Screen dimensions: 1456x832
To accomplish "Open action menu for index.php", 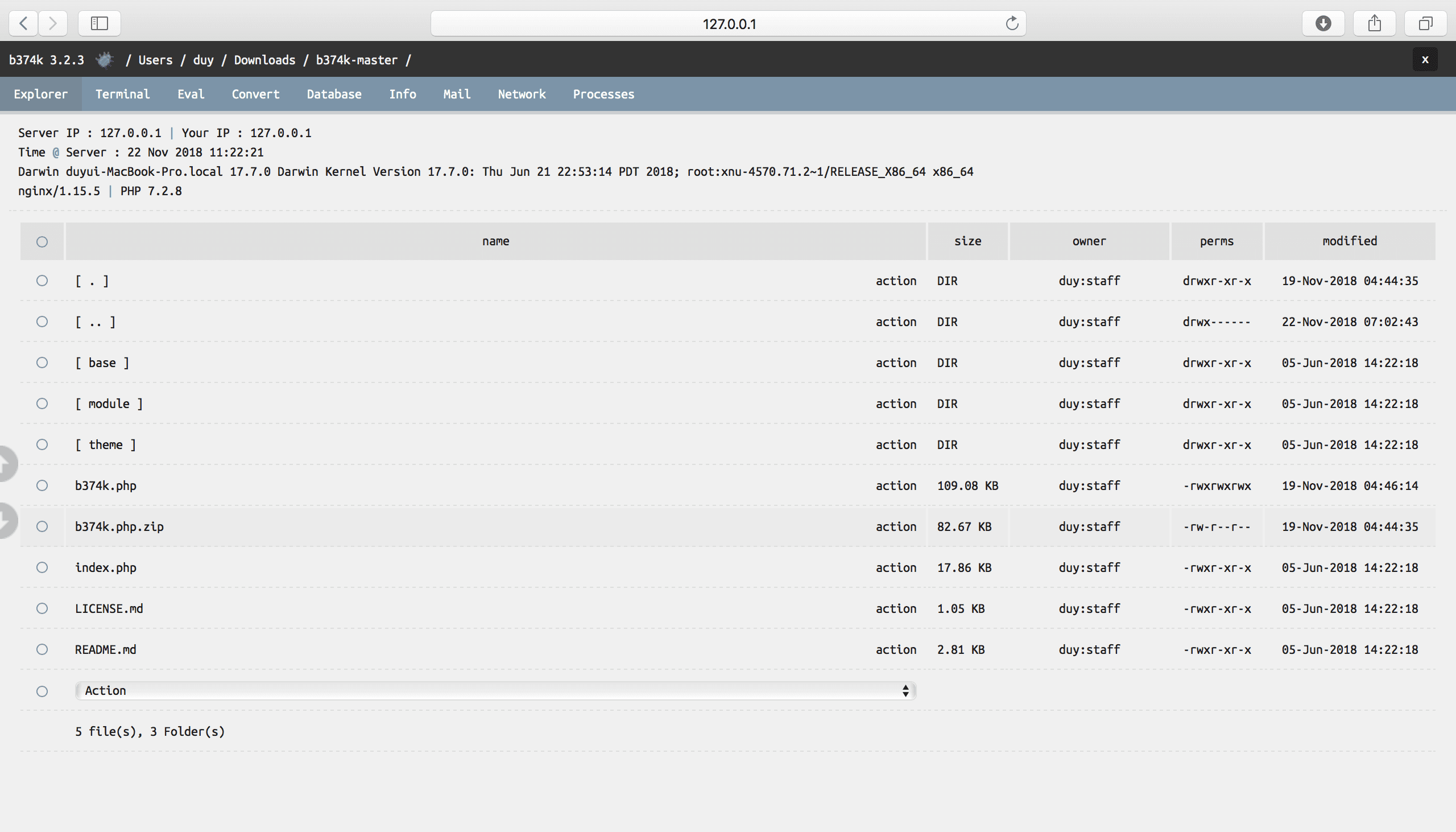I will [896, 568].
